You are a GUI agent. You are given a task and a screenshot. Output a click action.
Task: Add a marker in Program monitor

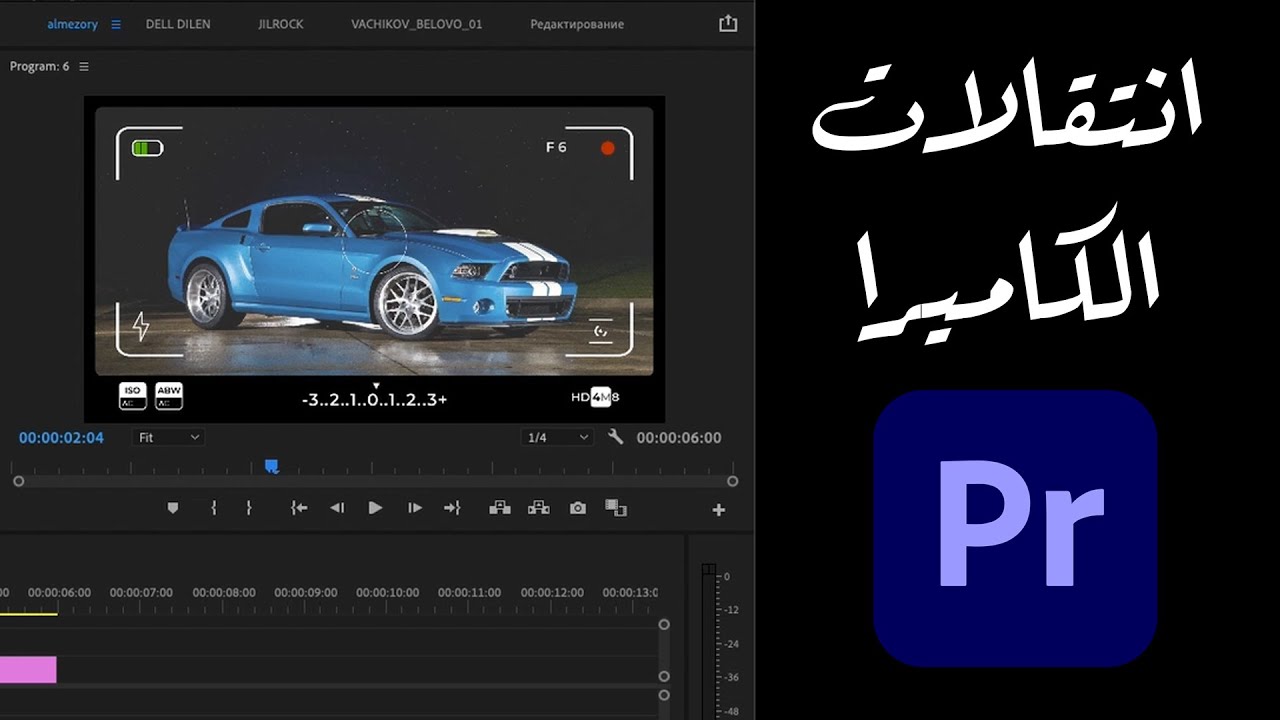[x=172, y=508]
